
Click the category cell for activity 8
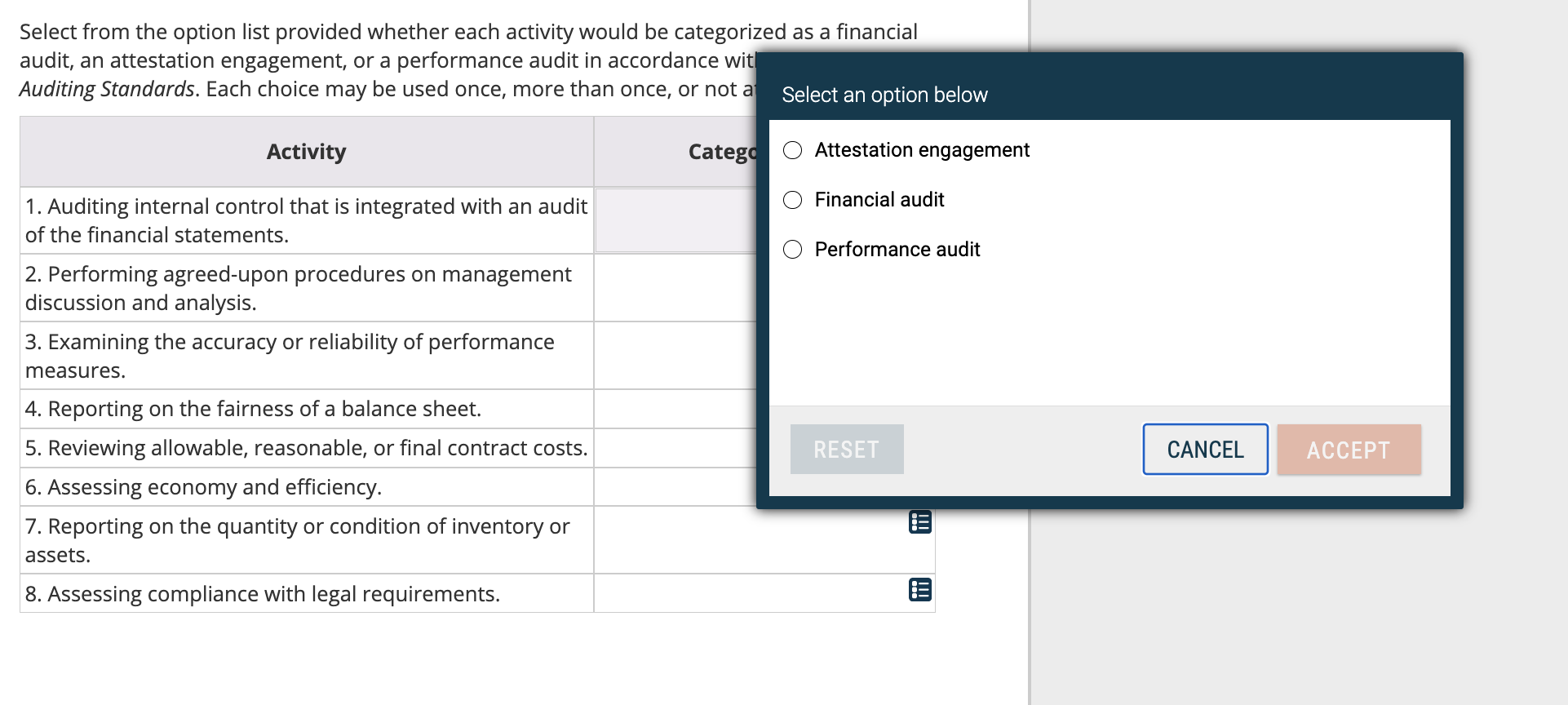point(764,593)
